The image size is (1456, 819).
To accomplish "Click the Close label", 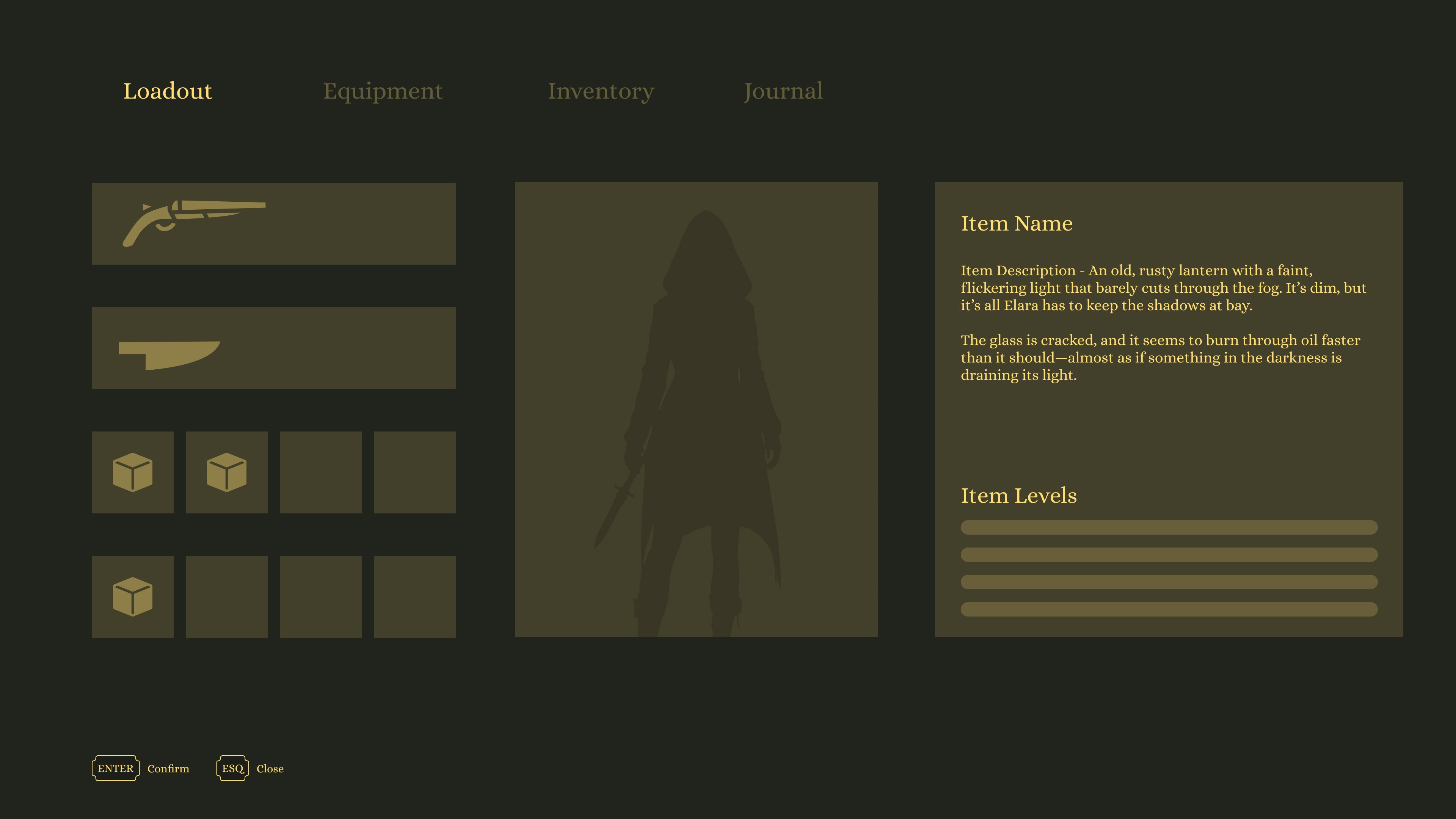I will tap(270, 768).
